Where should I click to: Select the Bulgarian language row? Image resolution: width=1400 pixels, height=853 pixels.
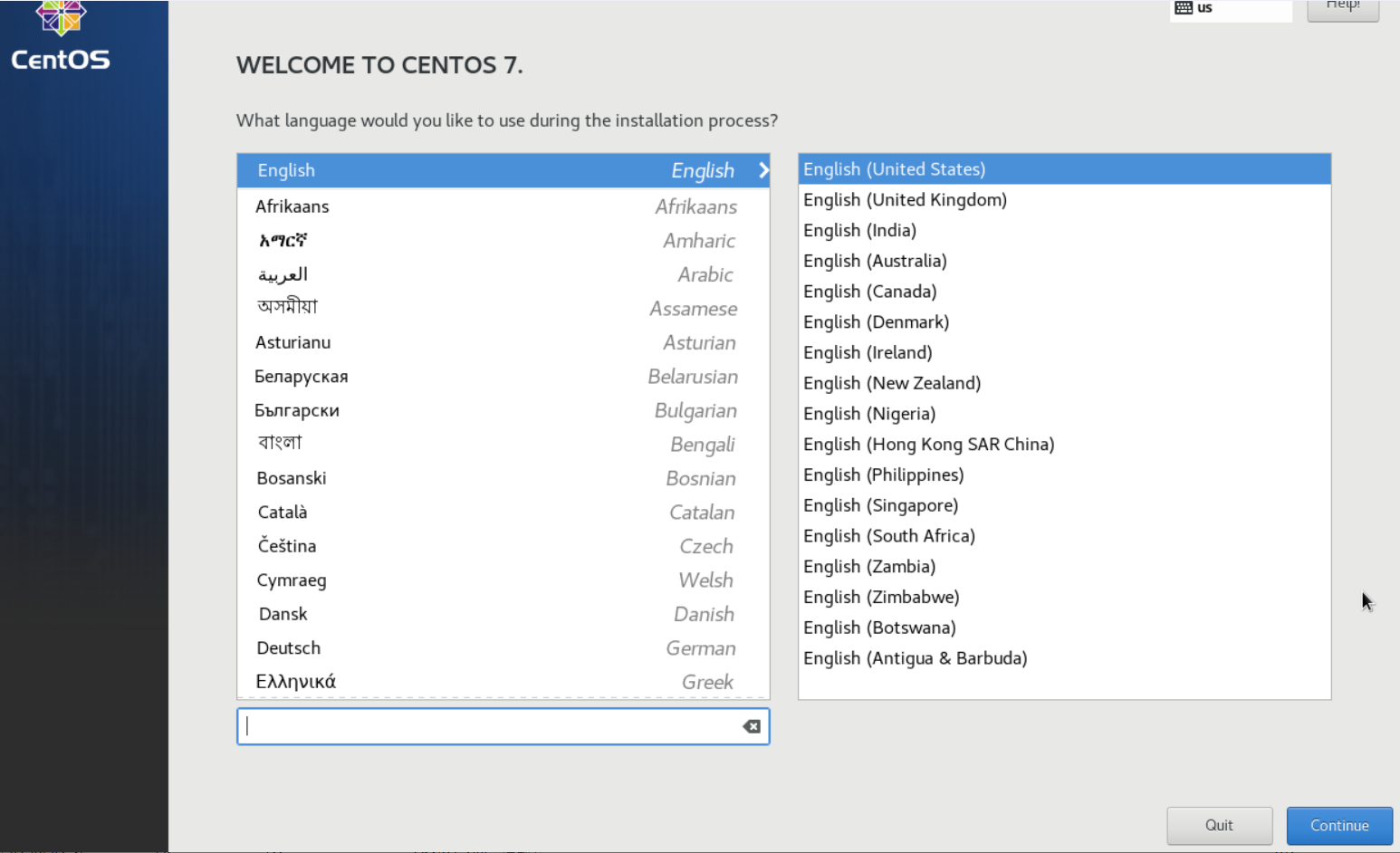coord(503,410)
